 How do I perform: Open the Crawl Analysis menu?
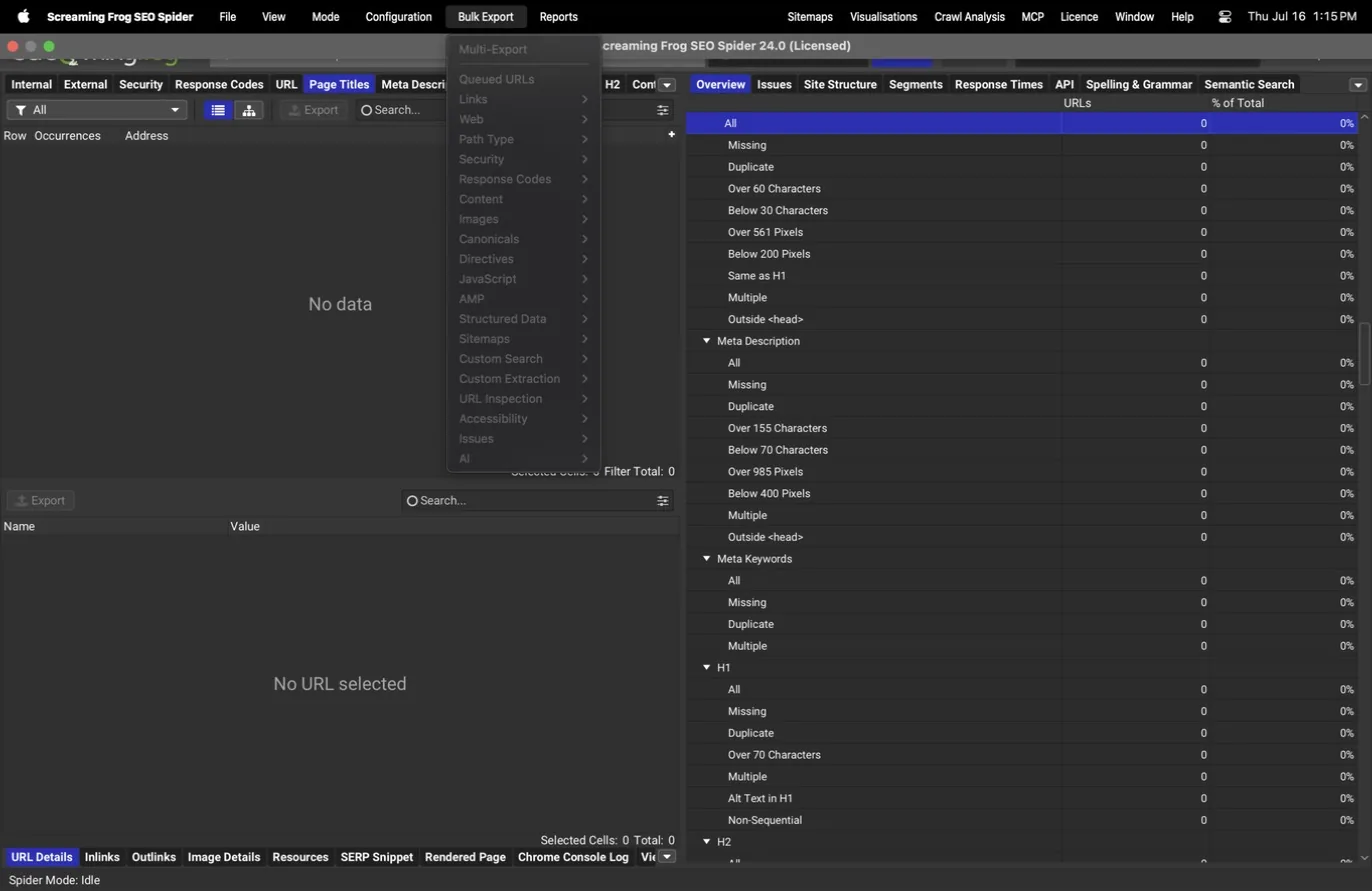click(969, 17)
